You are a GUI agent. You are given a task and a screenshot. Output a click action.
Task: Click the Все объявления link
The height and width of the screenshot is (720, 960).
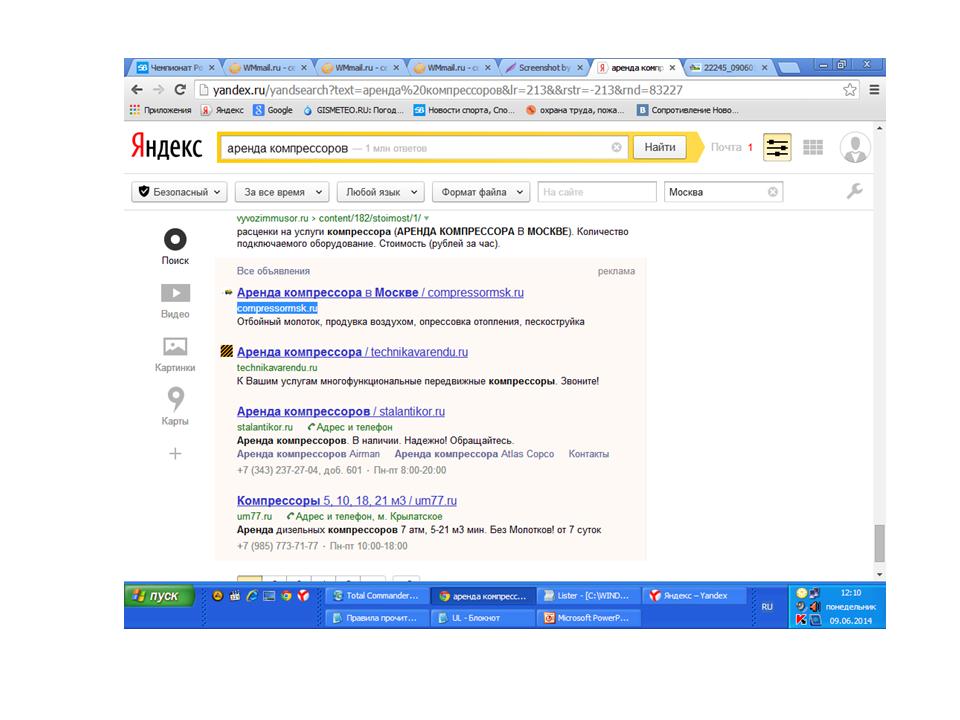273,271
